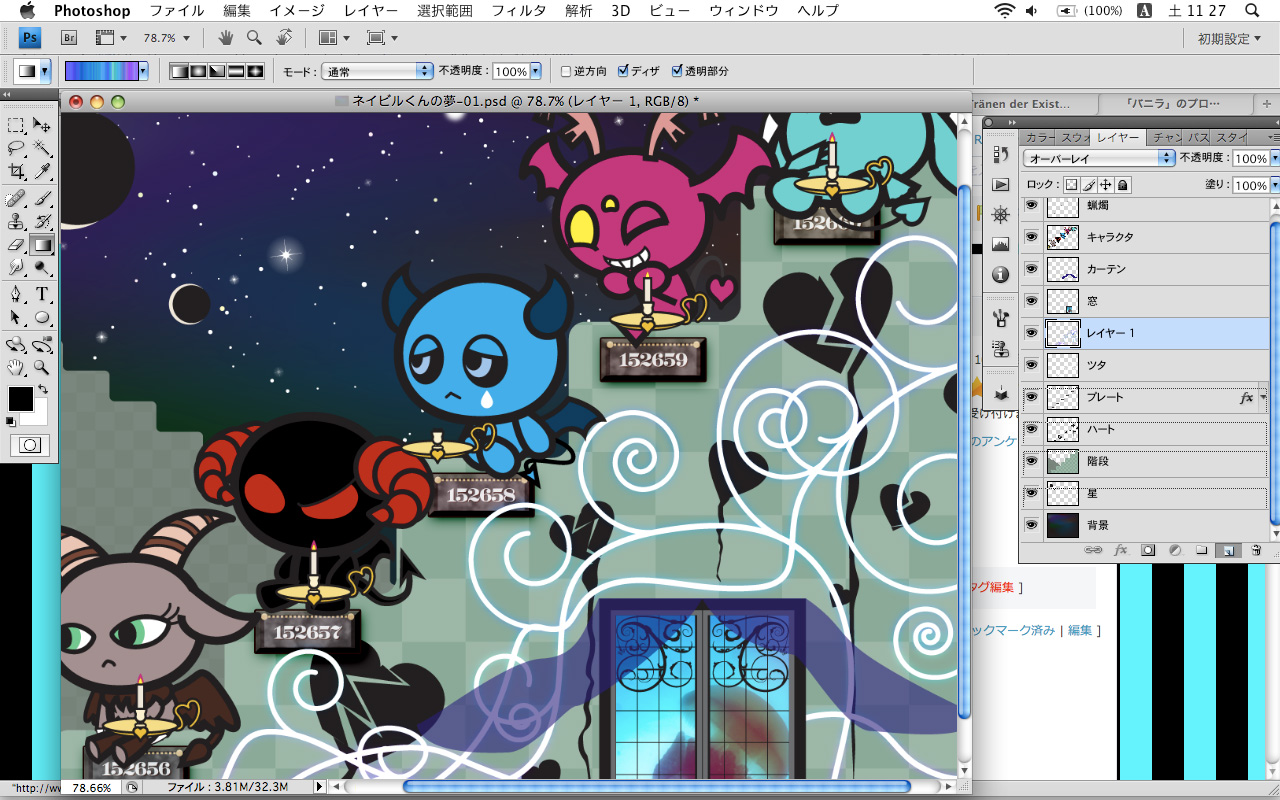Viewport: 1280px width, 800px height.
Task: Open Spotlight search in the menu bar
Action: (x=1251, y=11)
